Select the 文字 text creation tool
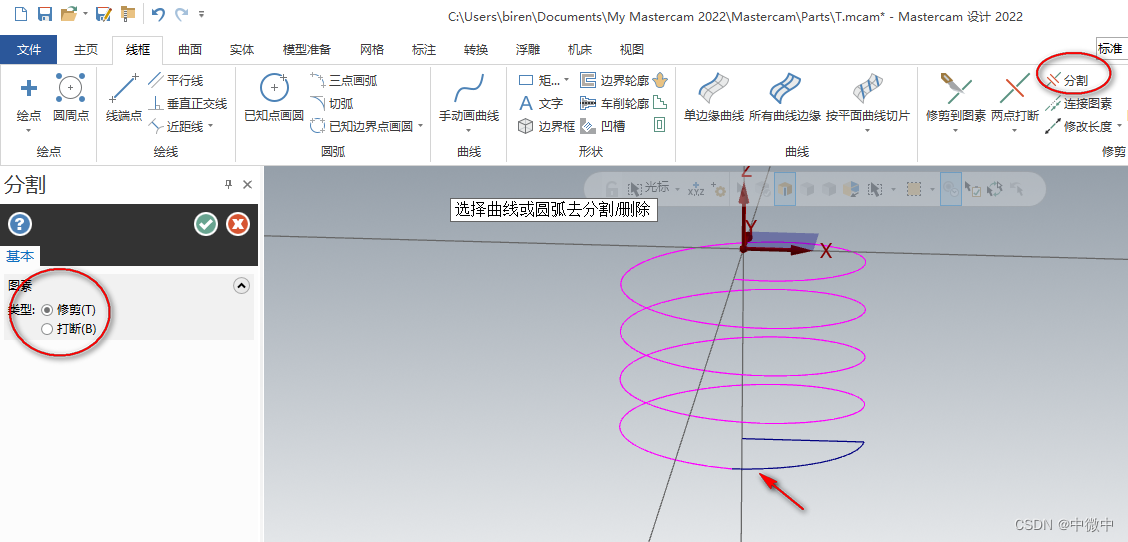The width and height of the screenshot is (1128, 542). (541, 104)
